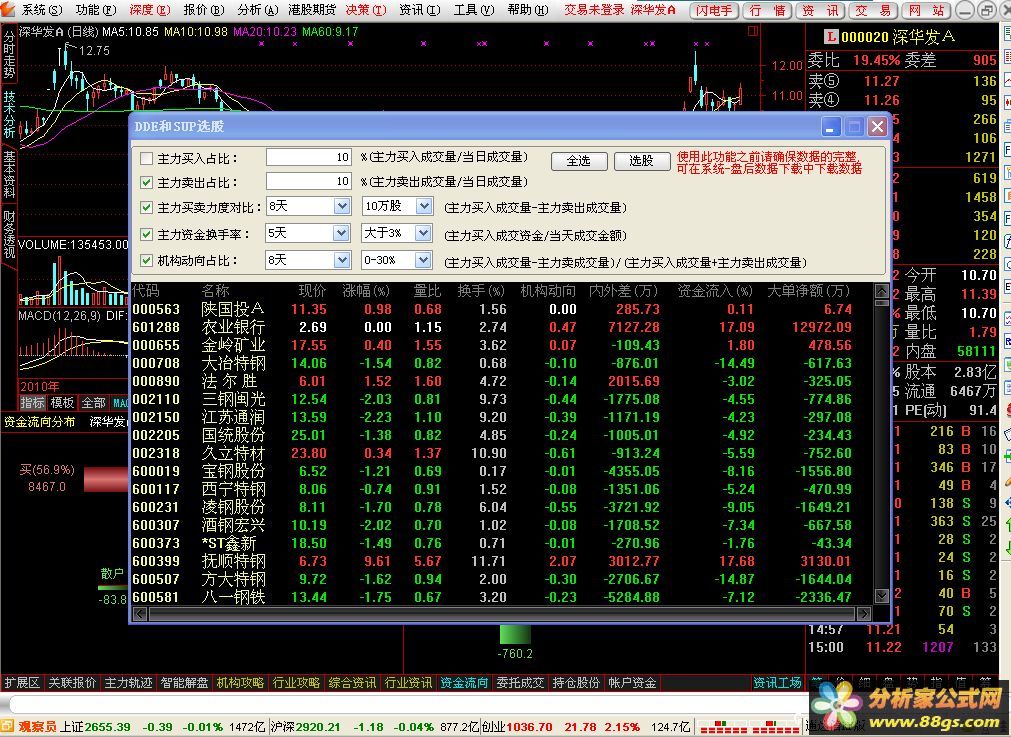Open the 资讯工场 bottom tab
Image resolution: width=1011 pixels, height=737 pixels.
click(778, 682)
